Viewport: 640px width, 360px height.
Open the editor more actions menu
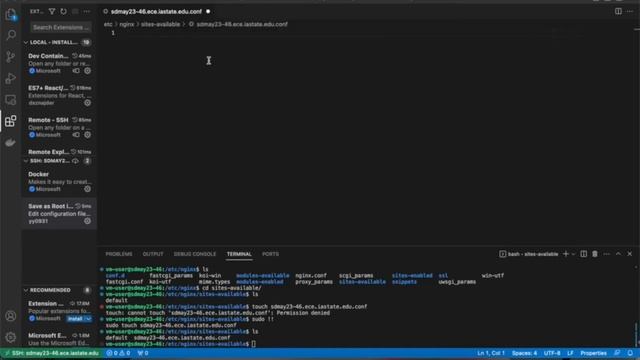pyautogui.click(x=630, y=11)
